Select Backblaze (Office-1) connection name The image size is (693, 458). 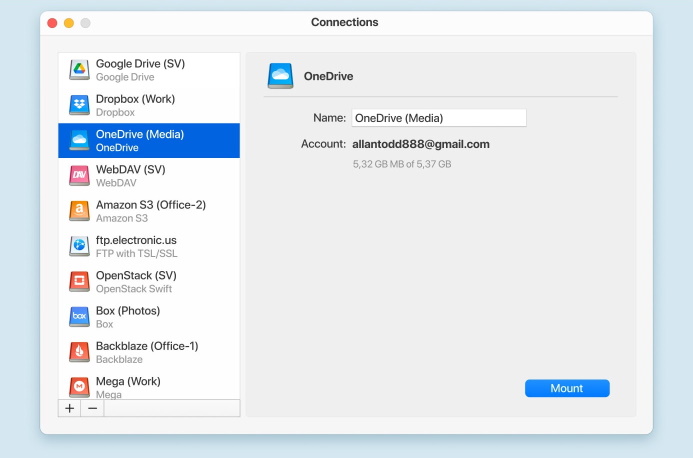tap(147, 346)
